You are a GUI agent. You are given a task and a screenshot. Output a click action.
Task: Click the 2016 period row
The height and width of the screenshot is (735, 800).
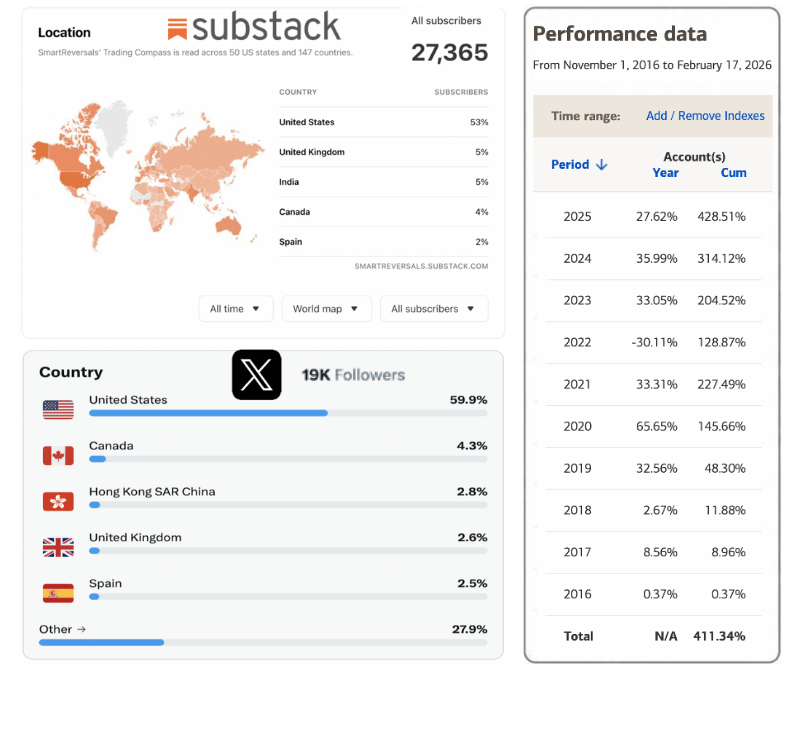point(654,594)
